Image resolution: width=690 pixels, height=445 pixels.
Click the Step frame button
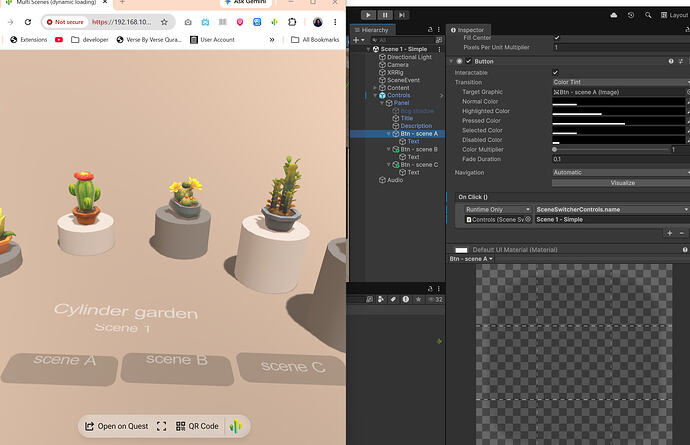pos(402,15)
